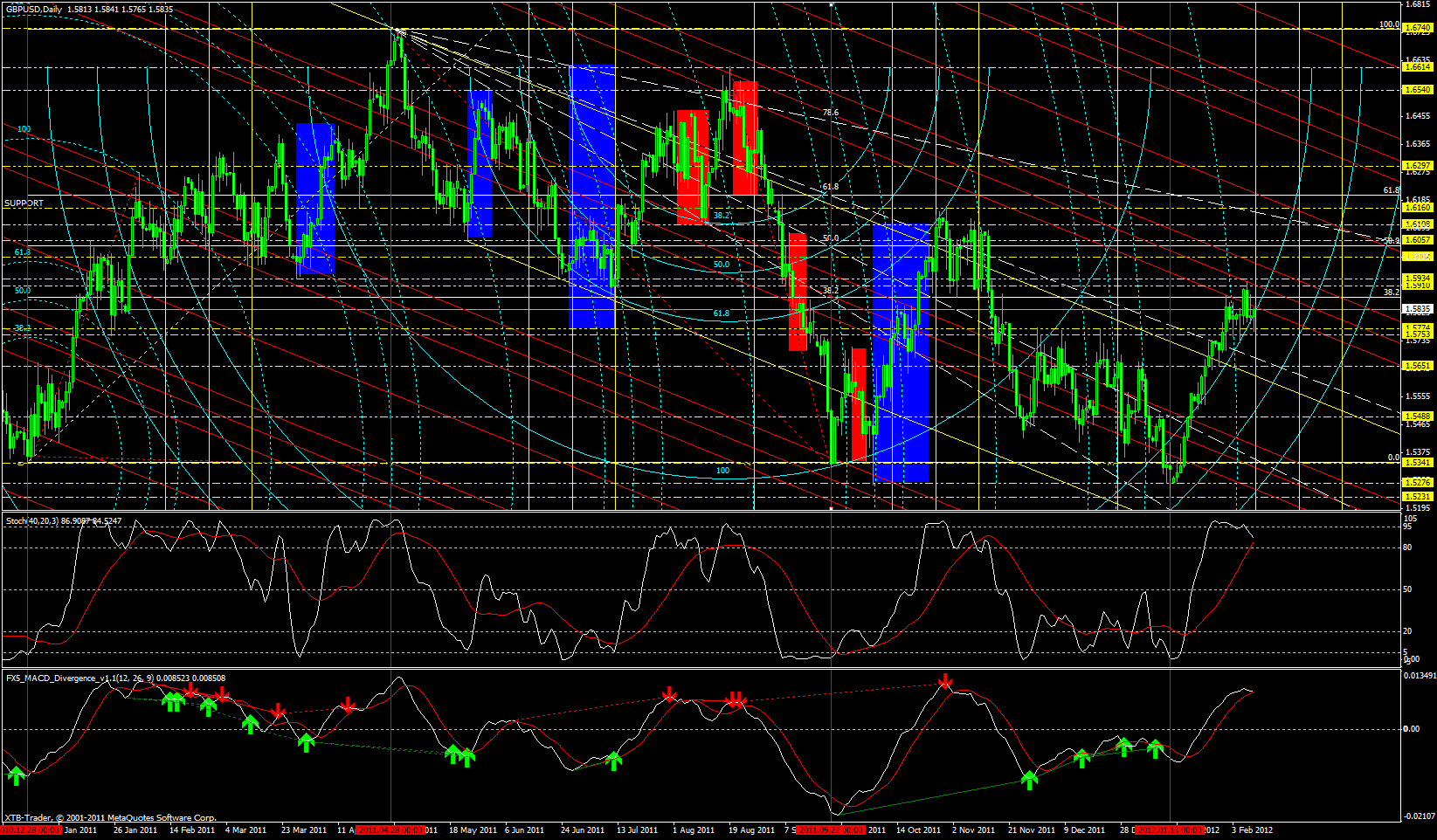Click the 1.6297 yellow price tag
The width and height of the screenshot is (1437, 840).
(1417, 165)
